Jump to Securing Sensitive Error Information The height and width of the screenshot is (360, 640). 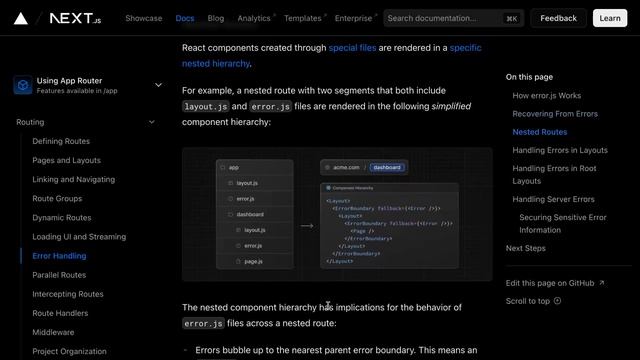point(563,224)
